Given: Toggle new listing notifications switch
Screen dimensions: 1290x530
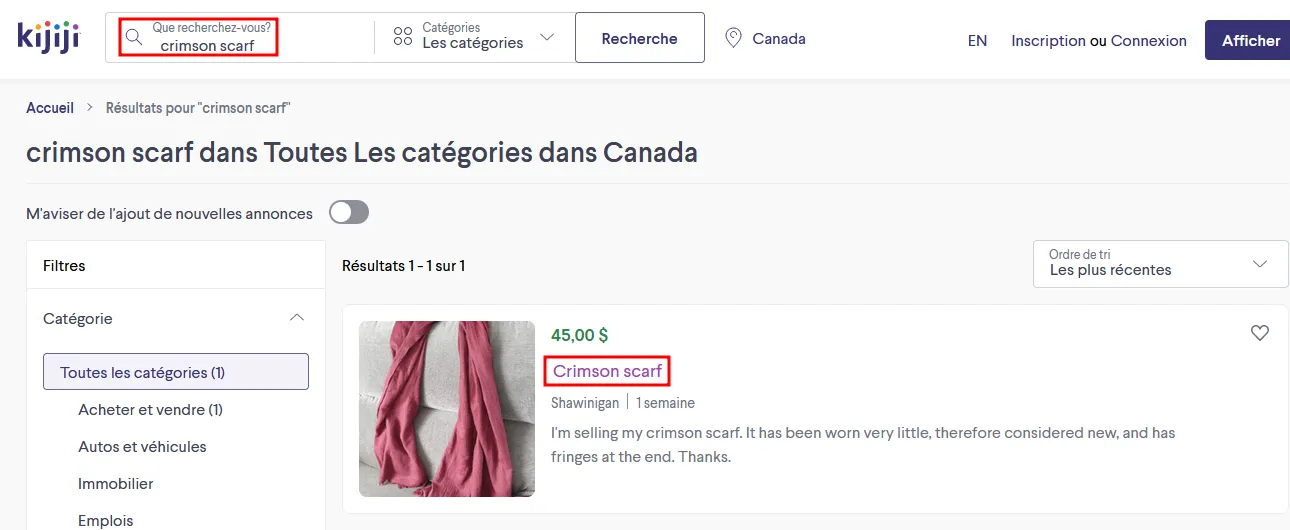Looking at the screenshot, I should tap(349, 212).
